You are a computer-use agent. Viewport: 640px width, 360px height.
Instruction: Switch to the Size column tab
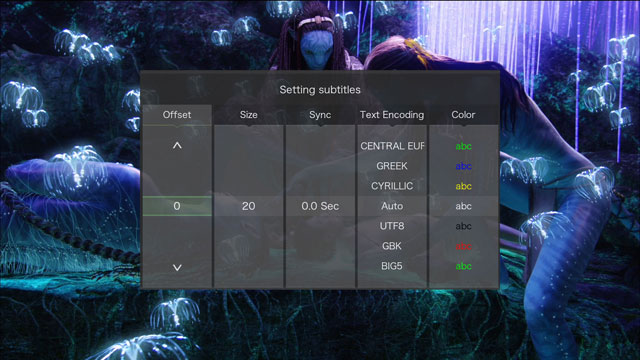(249, 115)
